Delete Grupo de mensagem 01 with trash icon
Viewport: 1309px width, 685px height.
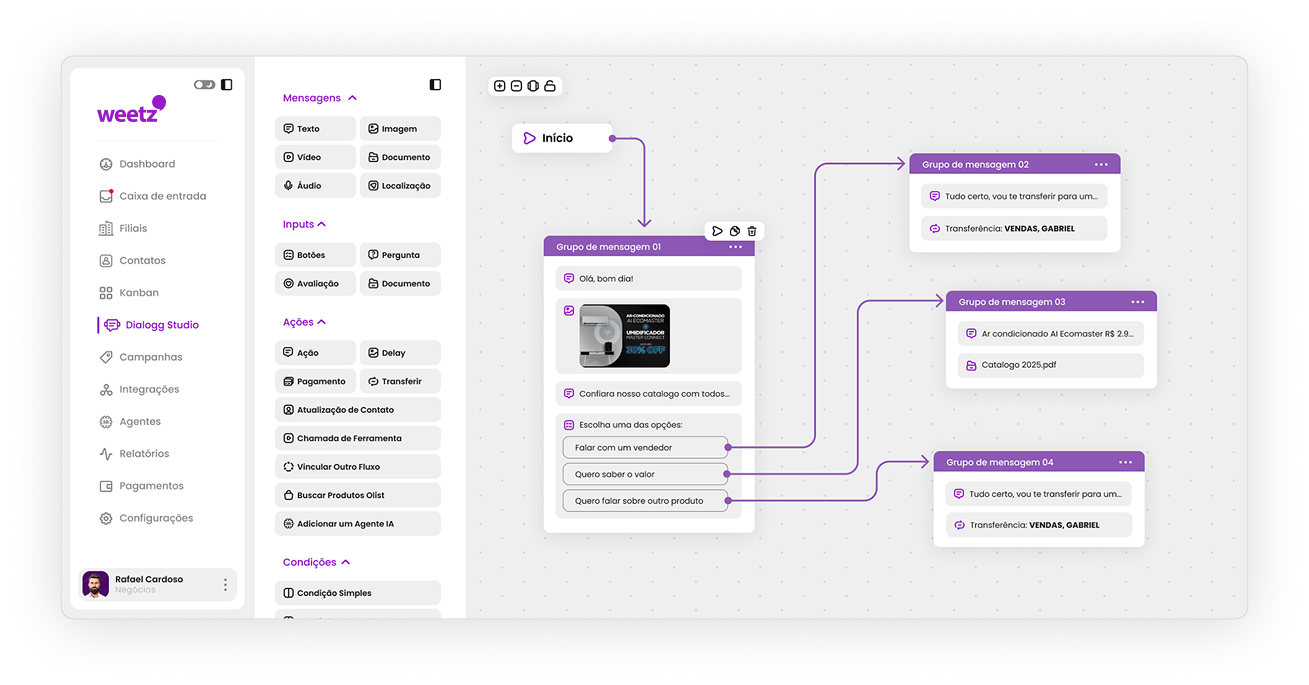click(752, 231)
